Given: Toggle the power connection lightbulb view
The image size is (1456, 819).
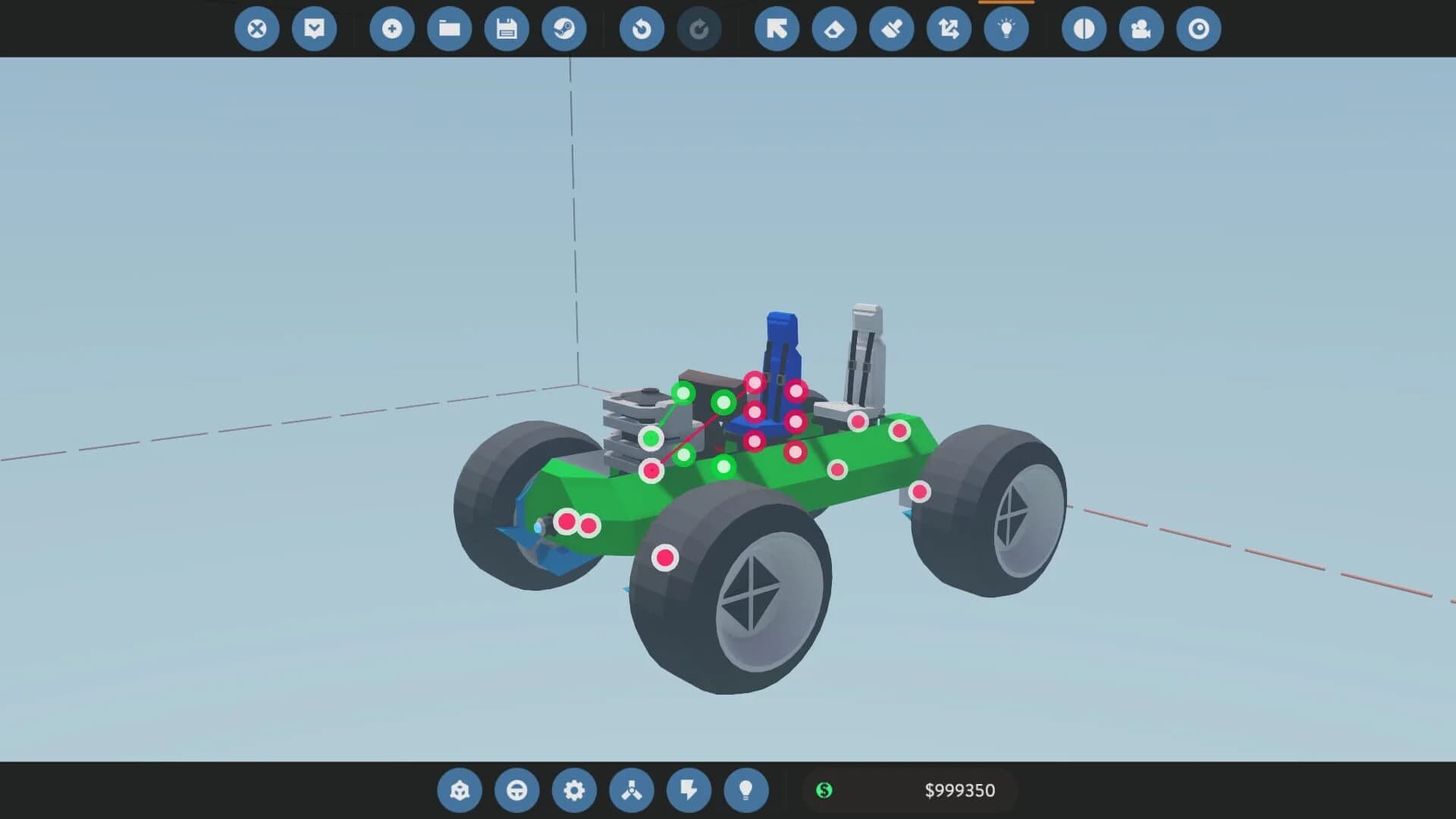Looking at the screenshot, I should [1006, 29].
